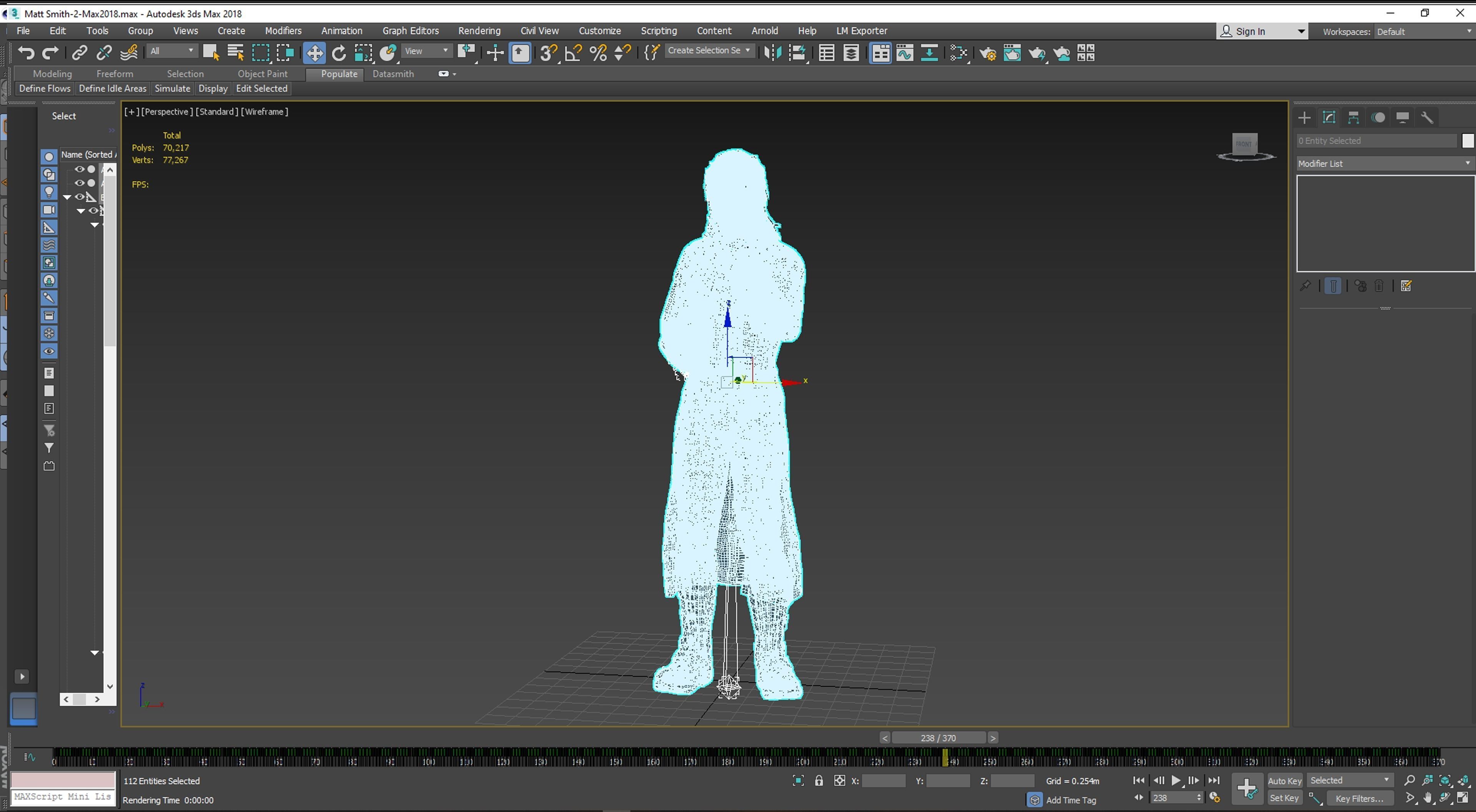Open the Rendering menu
This screenshot has height=812, width=1476.
(x=479, y=31)
